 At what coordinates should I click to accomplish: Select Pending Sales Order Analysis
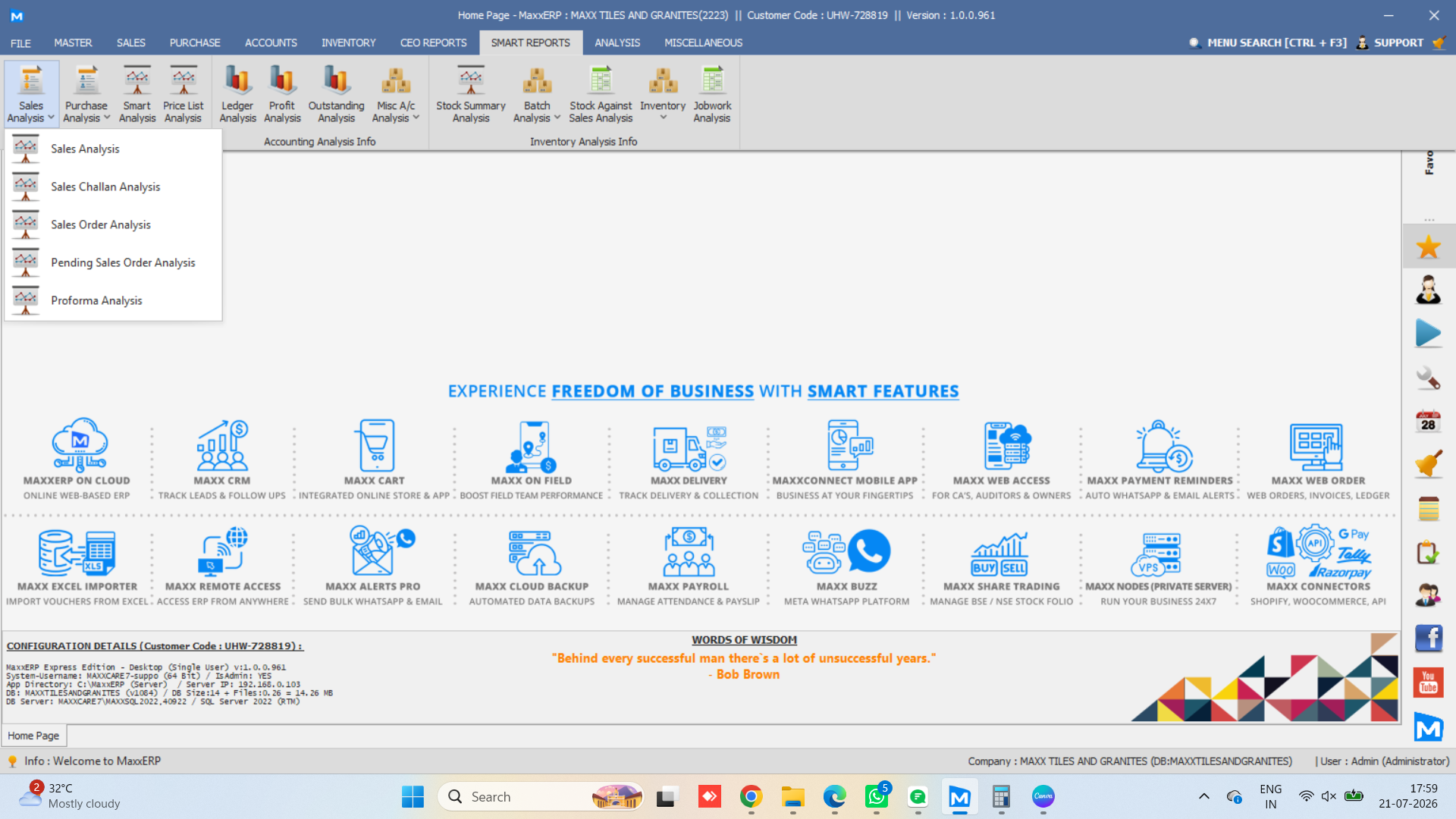coord(114,262)
